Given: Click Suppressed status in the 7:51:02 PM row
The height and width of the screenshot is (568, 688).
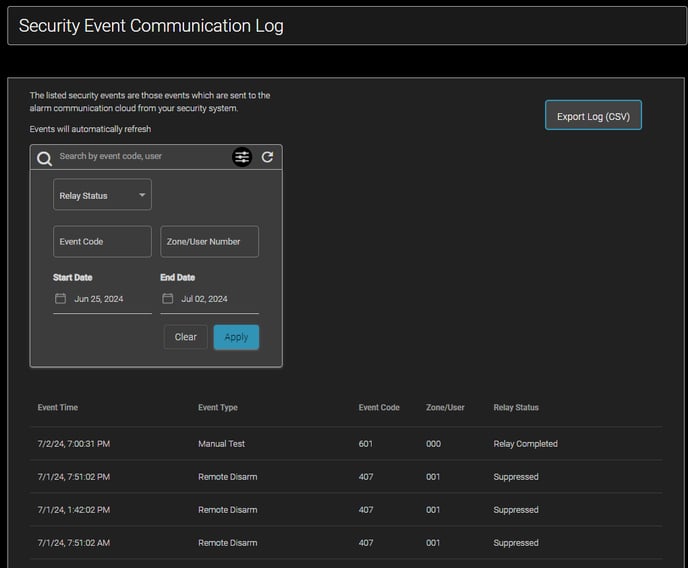Looking at the screenshot, I should pos(516,477).
